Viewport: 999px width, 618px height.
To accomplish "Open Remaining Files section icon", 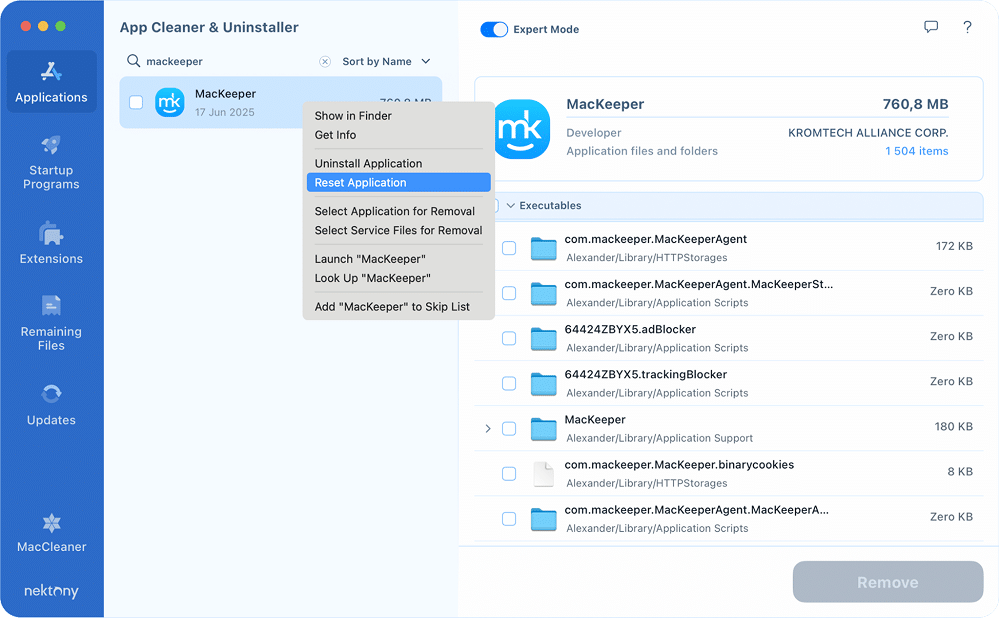I will (51, 306).
